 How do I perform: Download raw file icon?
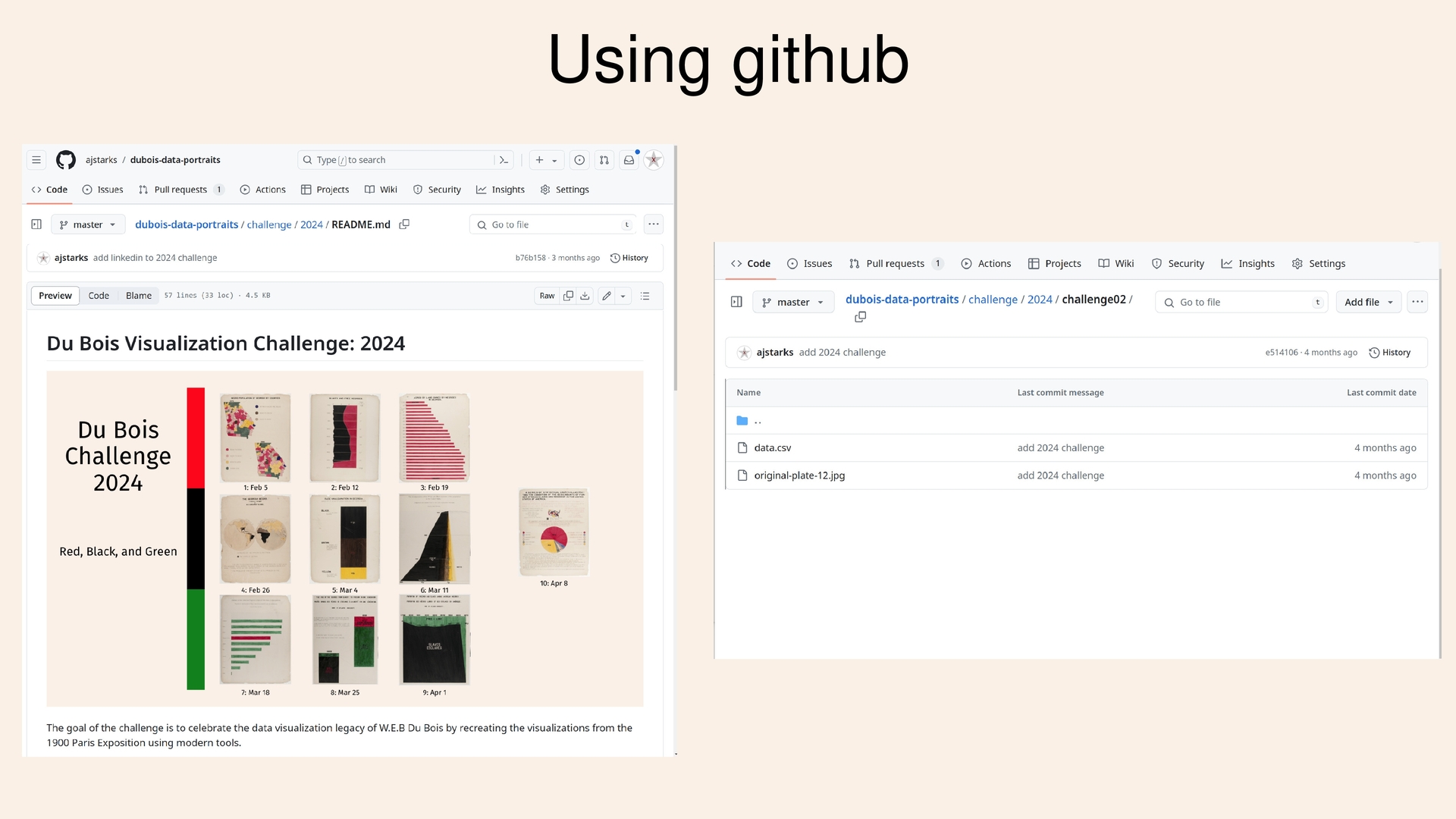585,296
